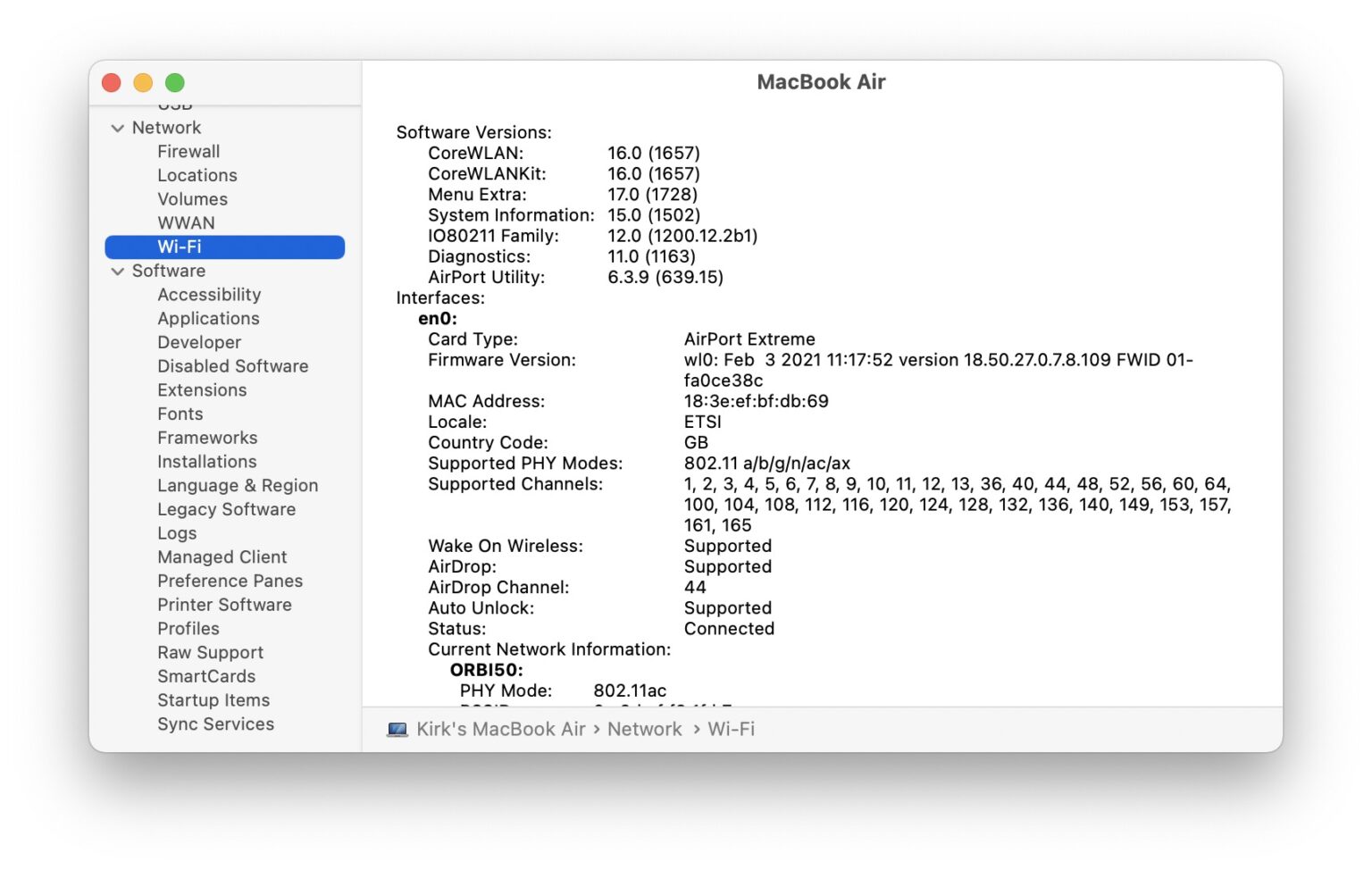The height and width of the screenshot is (870, 1372).
Task: Select Sync Services at the bottom of sidebar
Action: tap(215, 724)
